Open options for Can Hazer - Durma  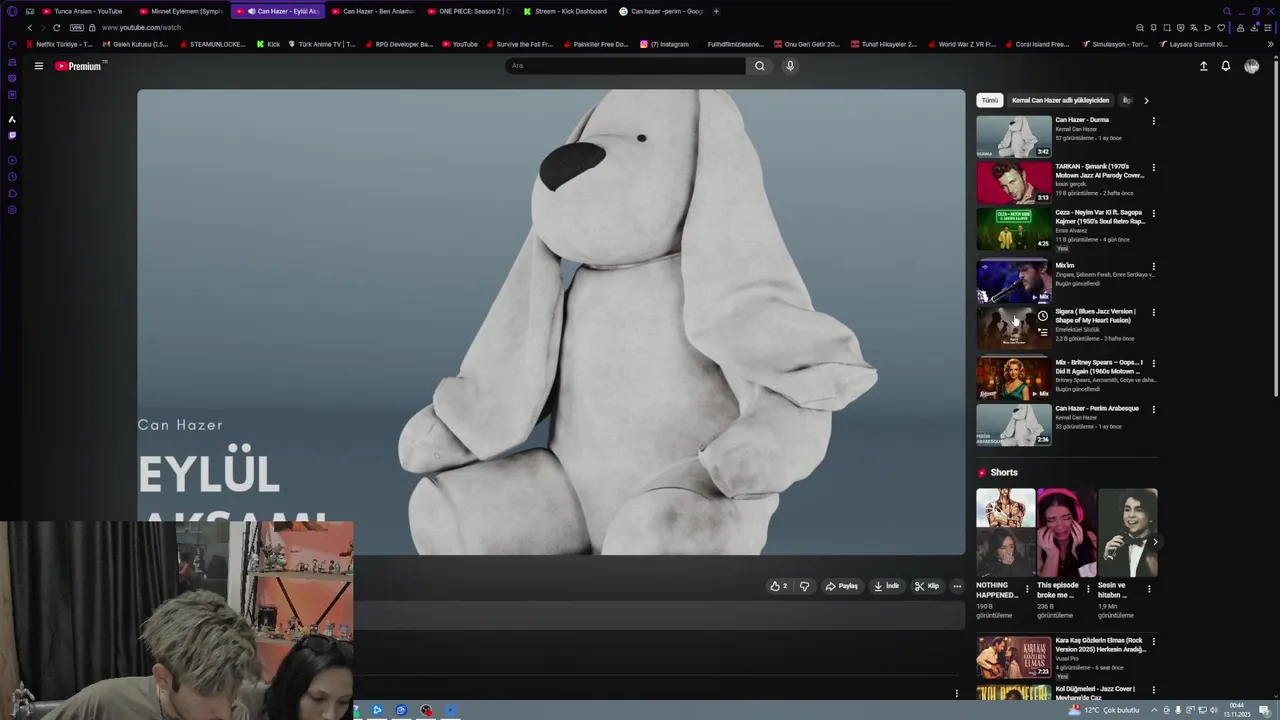click(x=1153, y=121)
